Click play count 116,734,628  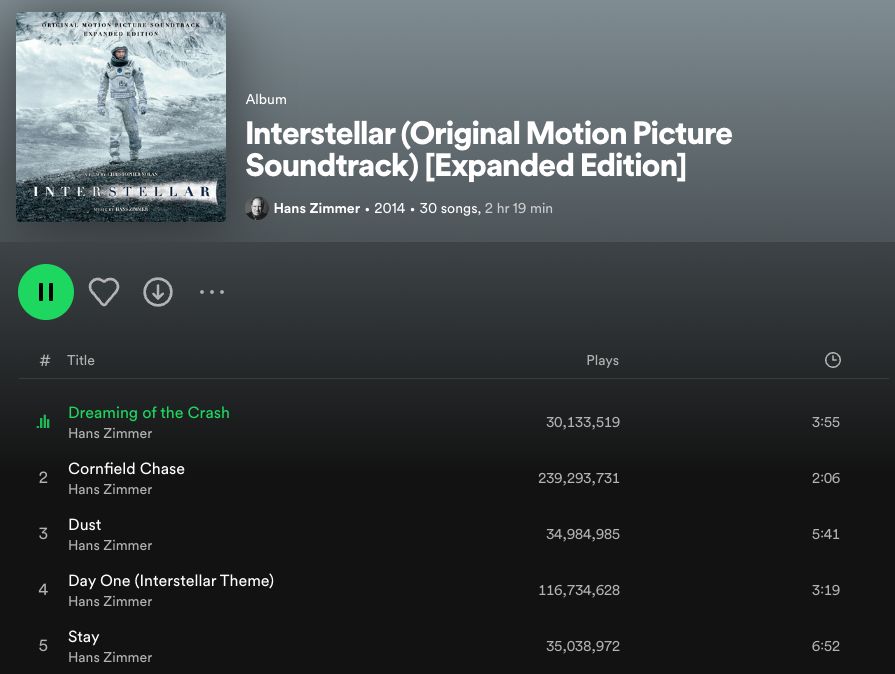coord(579,590)
